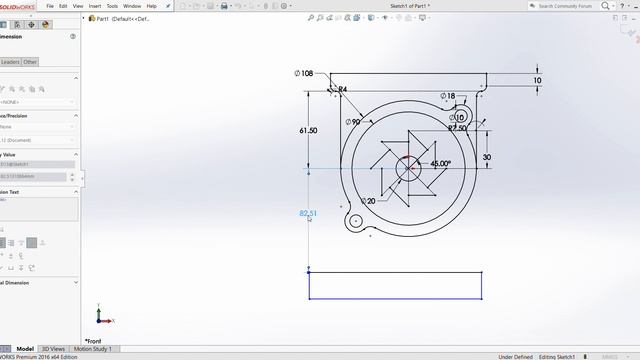Collapse the Dimension Text section
Screen dimensions: 640x360
(x=76, y=192)
